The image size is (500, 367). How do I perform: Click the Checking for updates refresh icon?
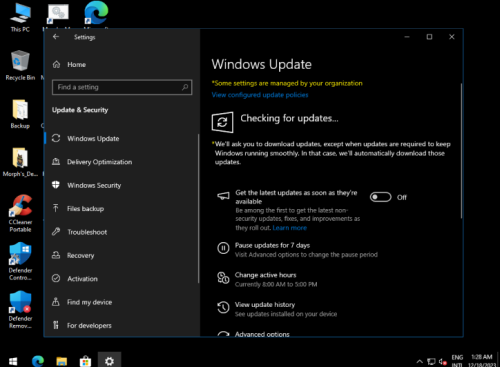222,122
